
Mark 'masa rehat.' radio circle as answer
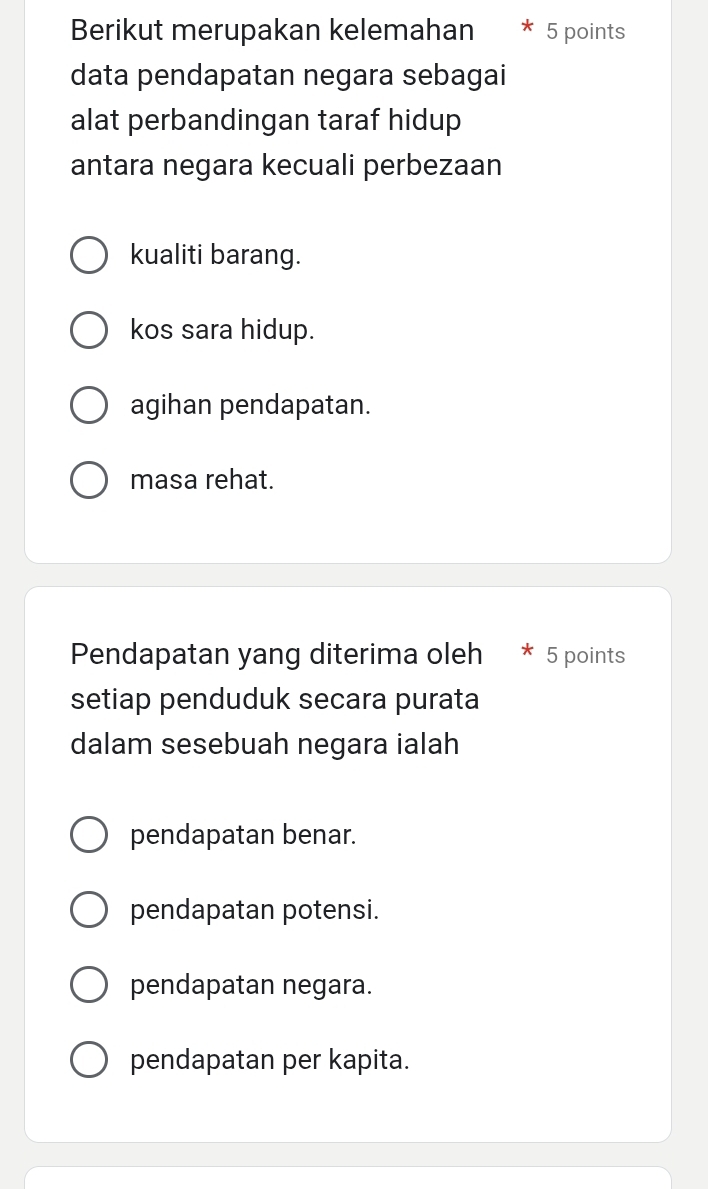[x=89, y=480]
